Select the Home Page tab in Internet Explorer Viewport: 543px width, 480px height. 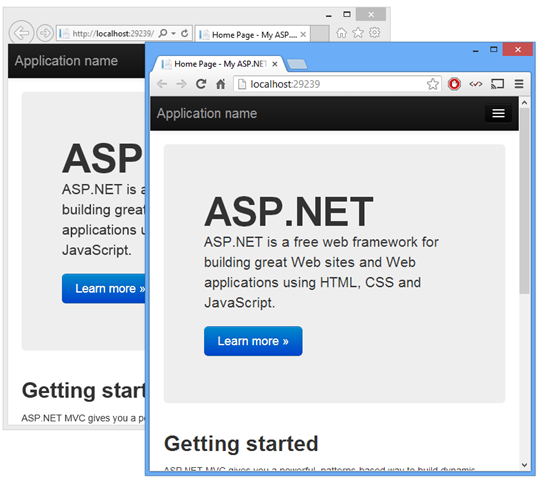tap(253, 34)
